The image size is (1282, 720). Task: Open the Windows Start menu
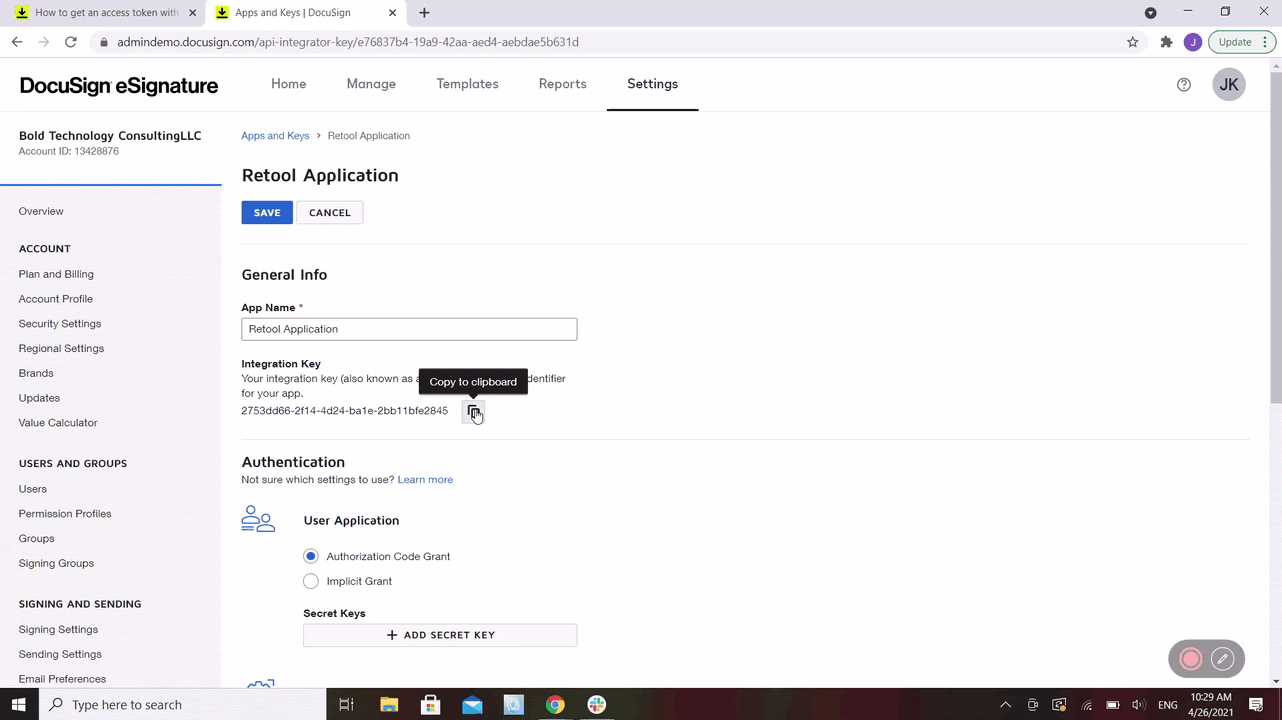[x=18, y=705]
